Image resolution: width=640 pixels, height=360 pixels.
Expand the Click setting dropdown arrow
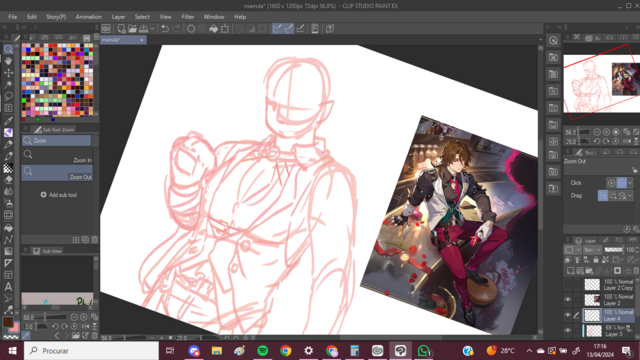click(x=630, y=183)
